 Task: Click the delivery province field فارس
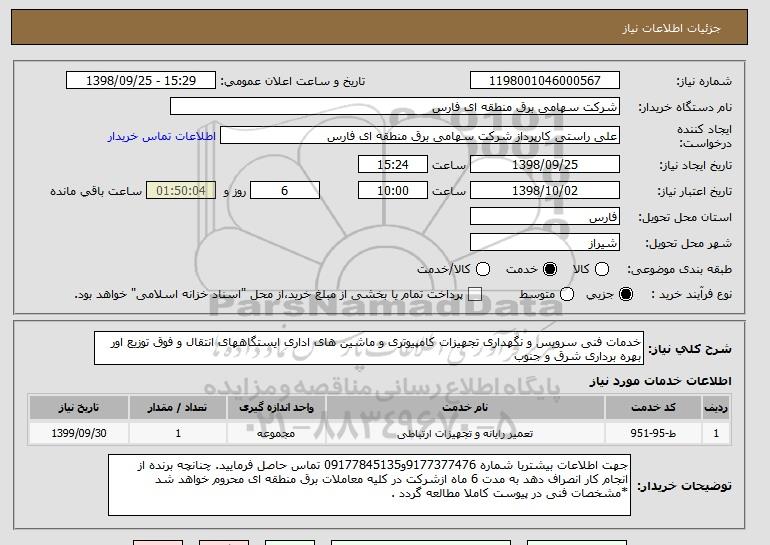pos(545,217)
